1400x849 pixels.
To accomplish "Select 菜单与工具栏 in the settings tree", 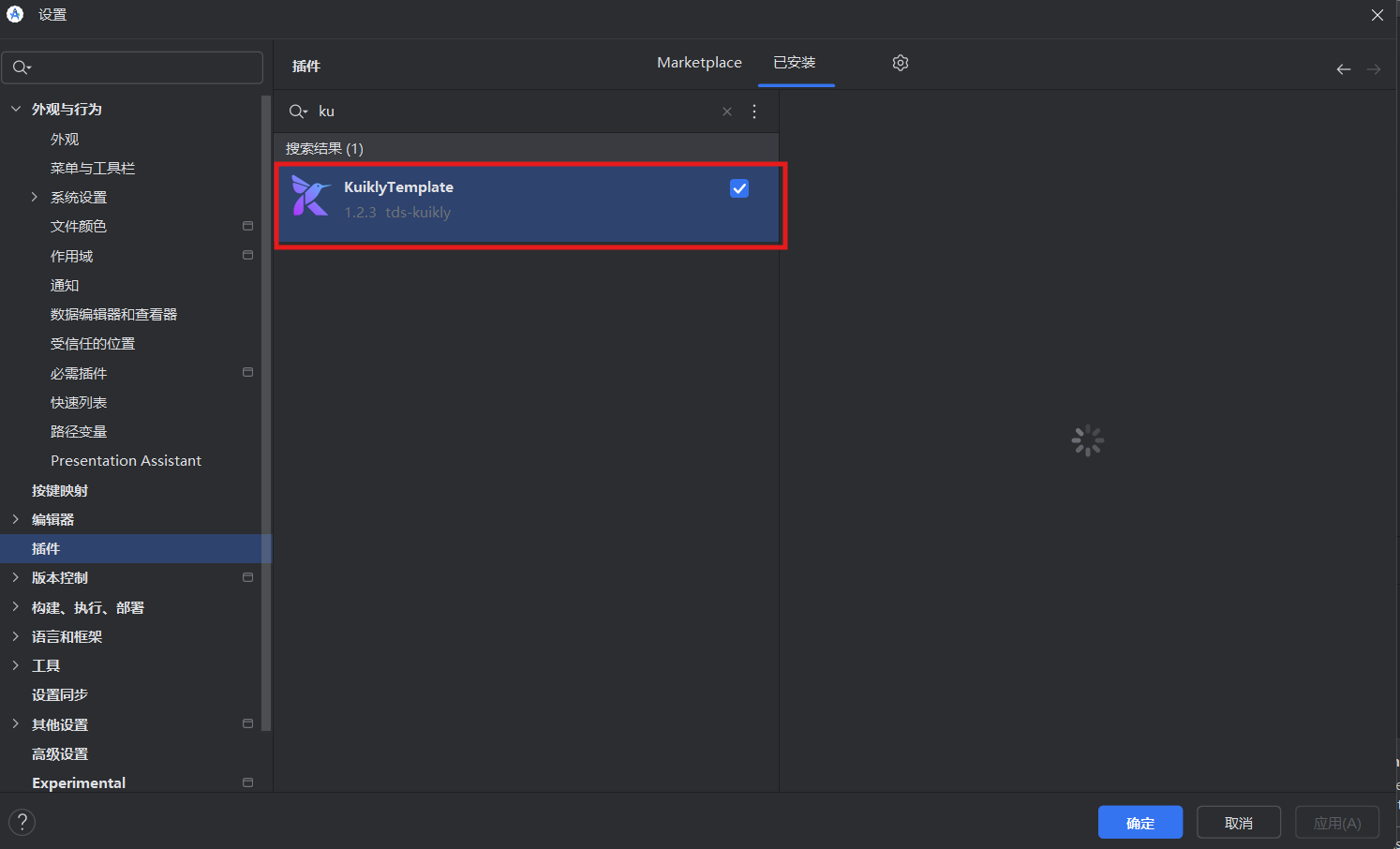I will (93, 168).
